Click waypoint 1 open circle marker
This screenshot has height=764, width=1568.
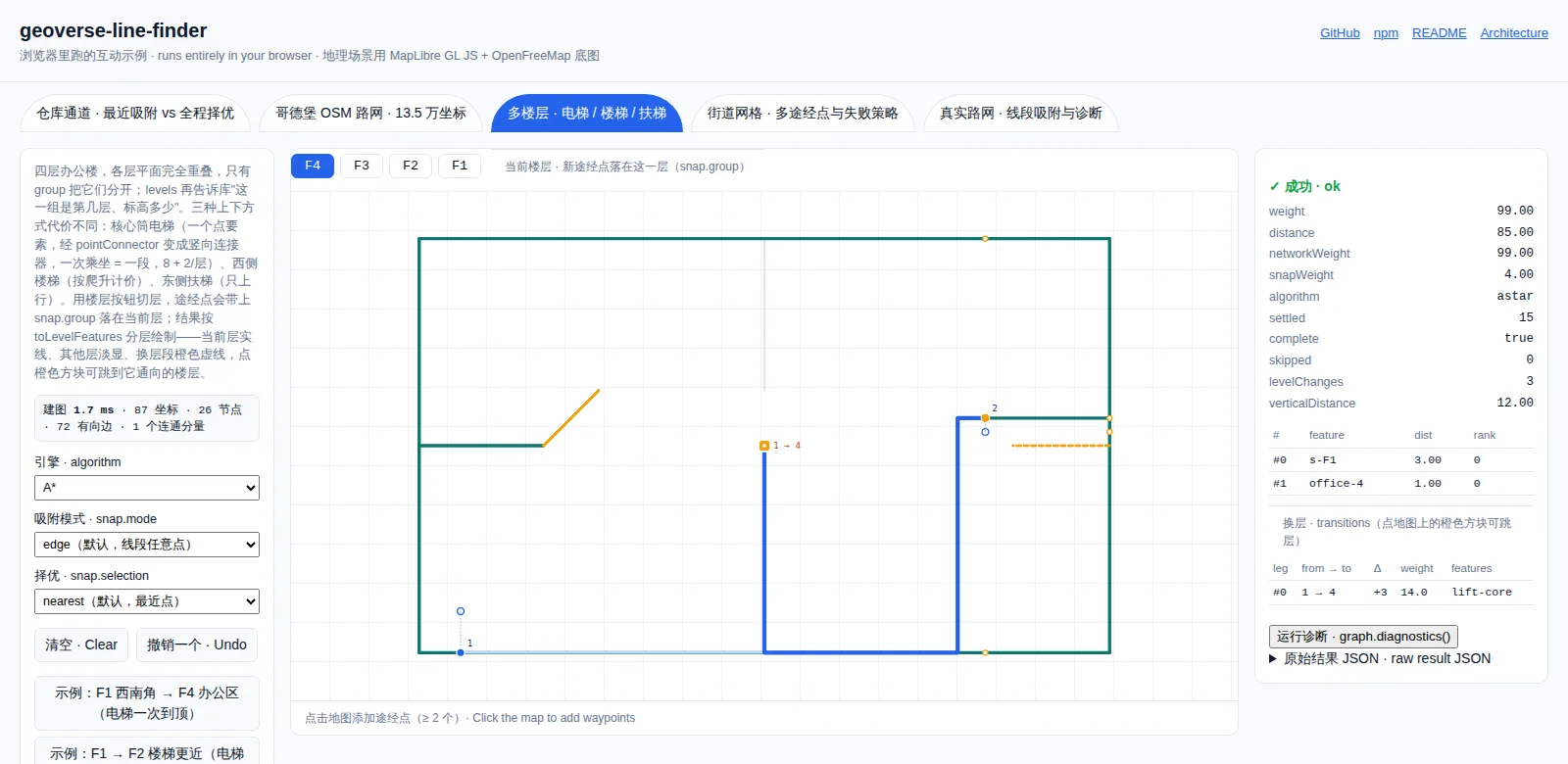pyautogui.click(x=461, y=611)
